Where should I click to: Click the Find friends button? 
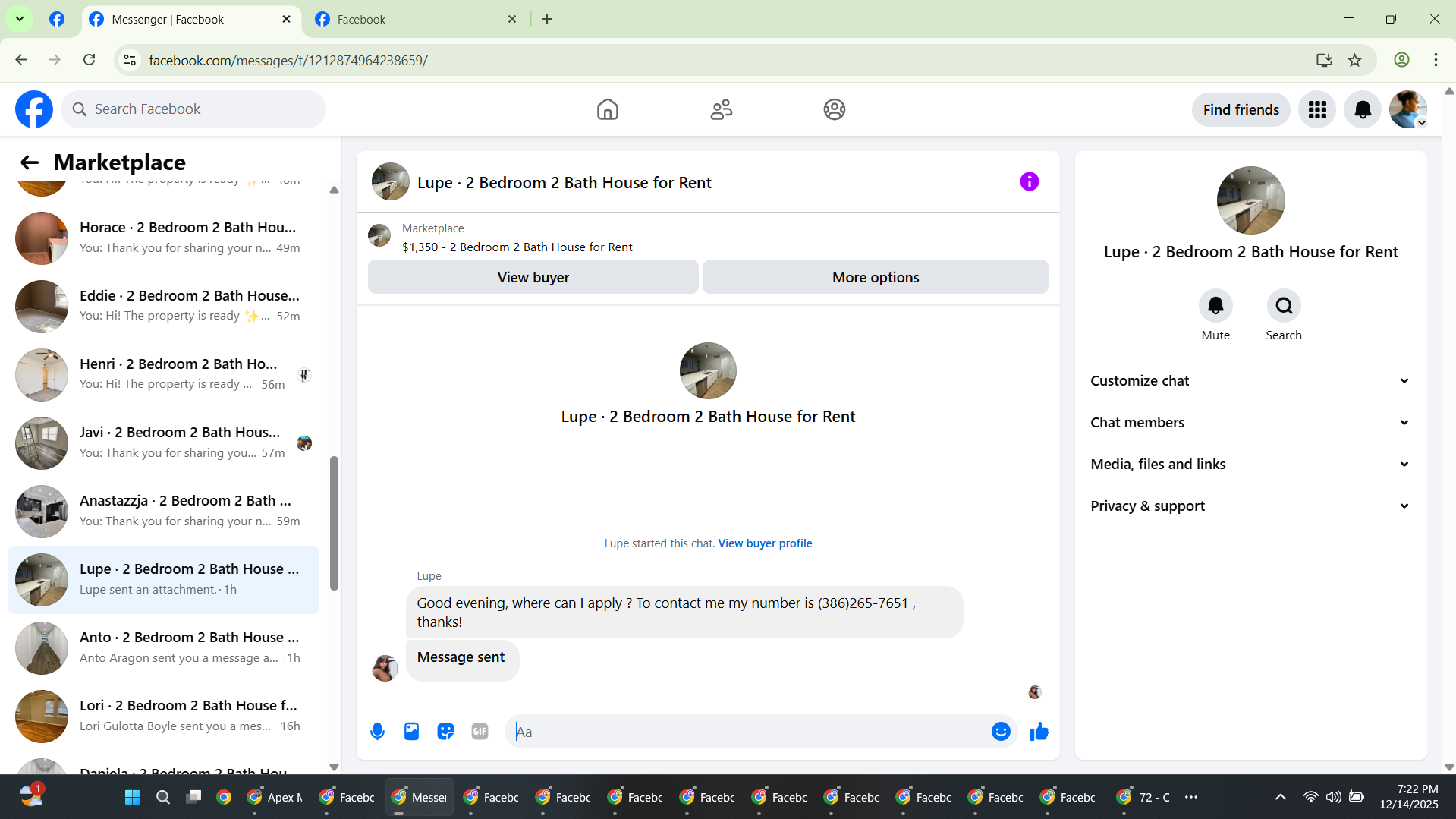coord(1241,109)
